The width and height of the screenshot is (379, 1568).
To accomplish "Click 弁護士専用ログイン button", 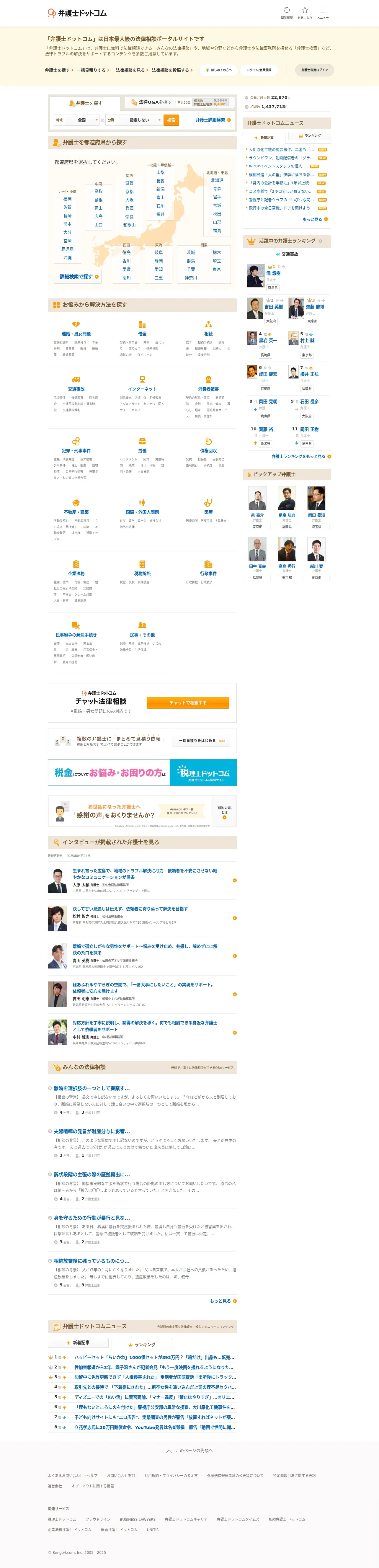I will 315,70.
